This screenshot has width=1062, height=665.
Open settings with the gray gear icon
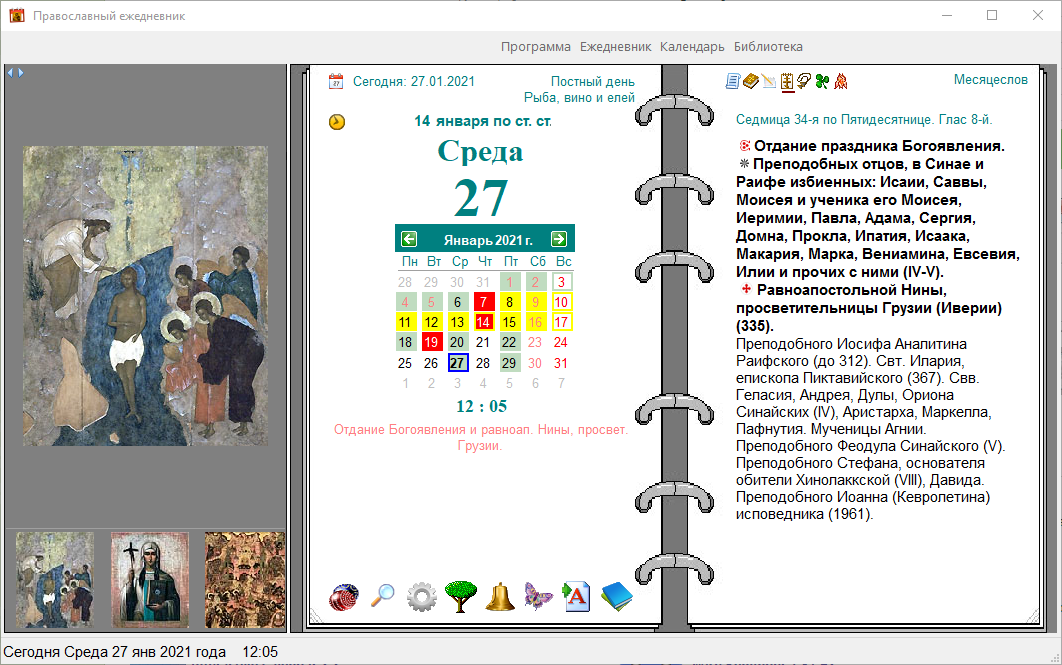coord(422,597)
